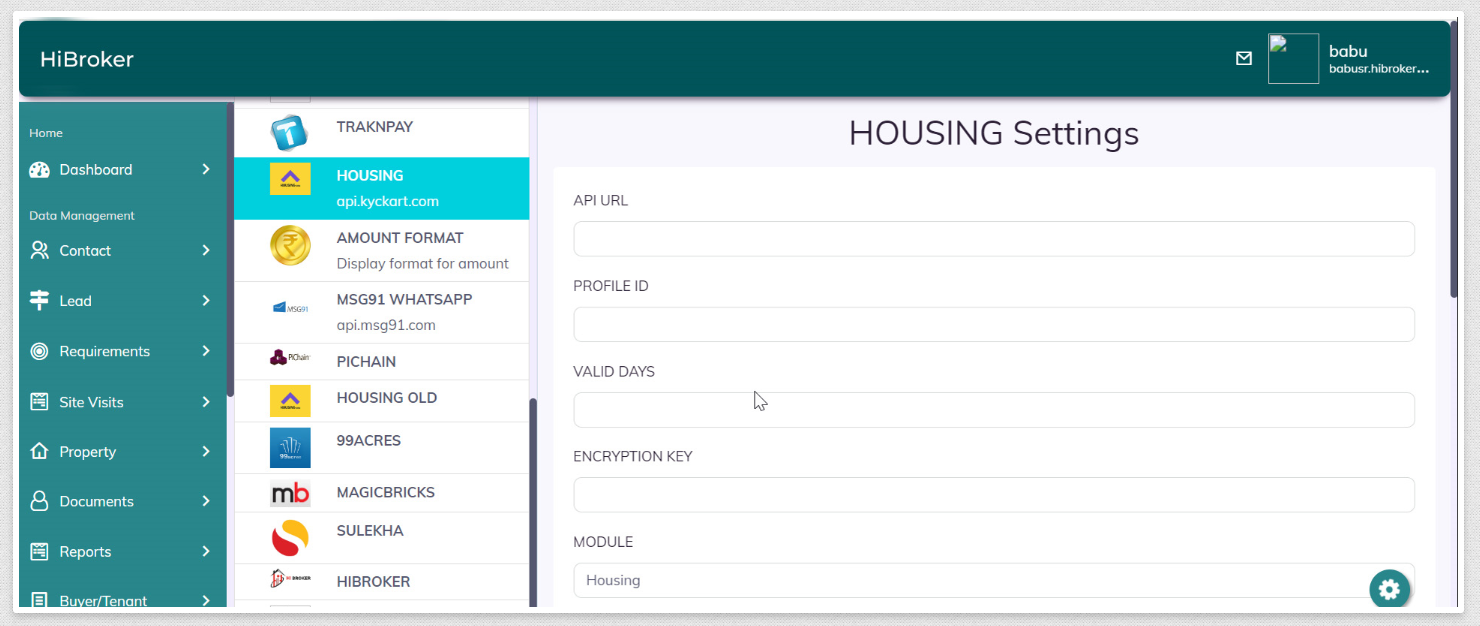
Task: Expand the Property menu chevron
Action: point(207,451)
